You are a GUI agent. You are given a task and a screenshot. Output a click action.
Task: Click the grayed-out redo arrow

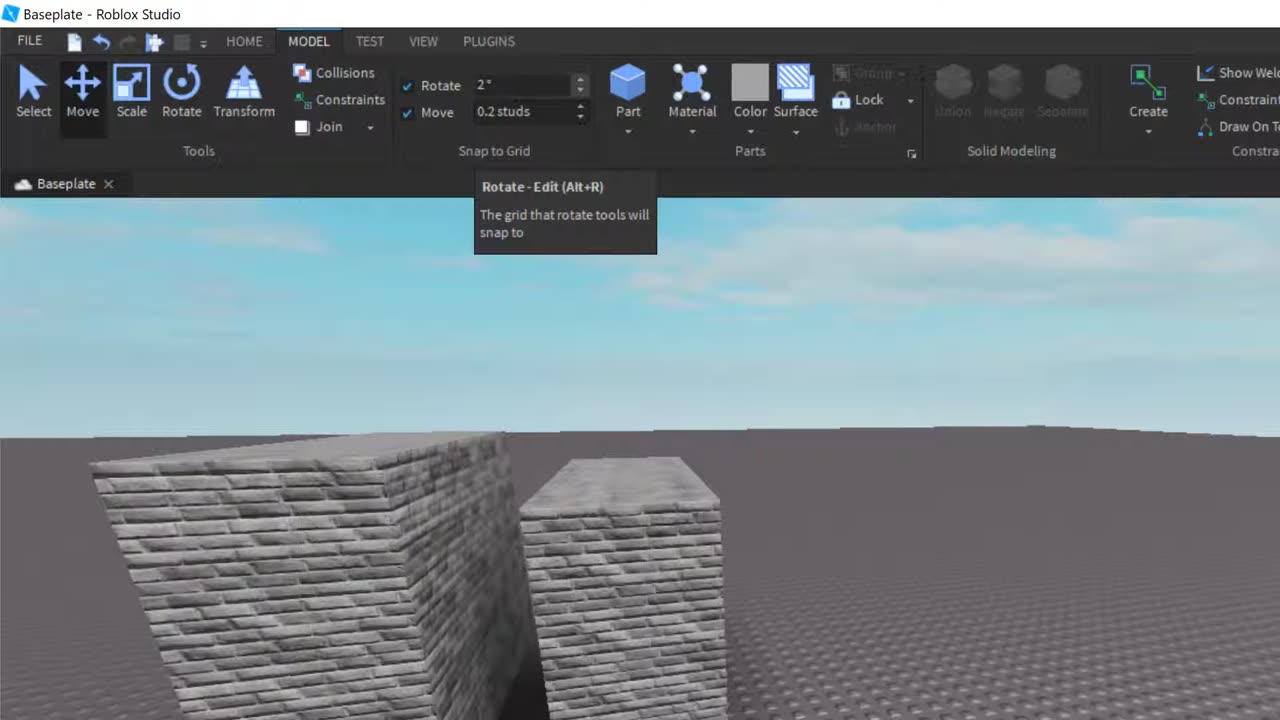(127, 42)
